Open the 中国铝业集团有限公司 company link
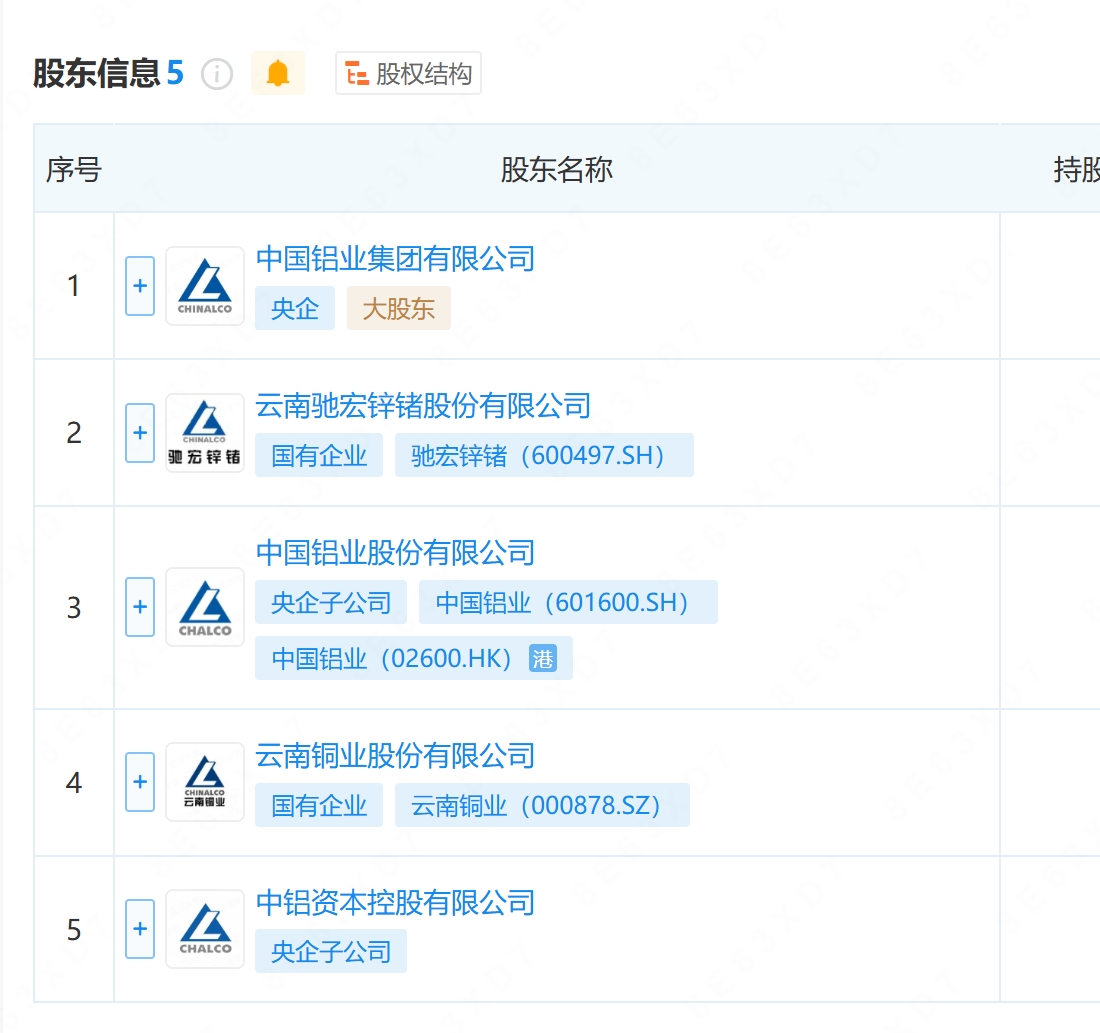1100x1033 pixels. pyautogui.click(x=395, y=259)
